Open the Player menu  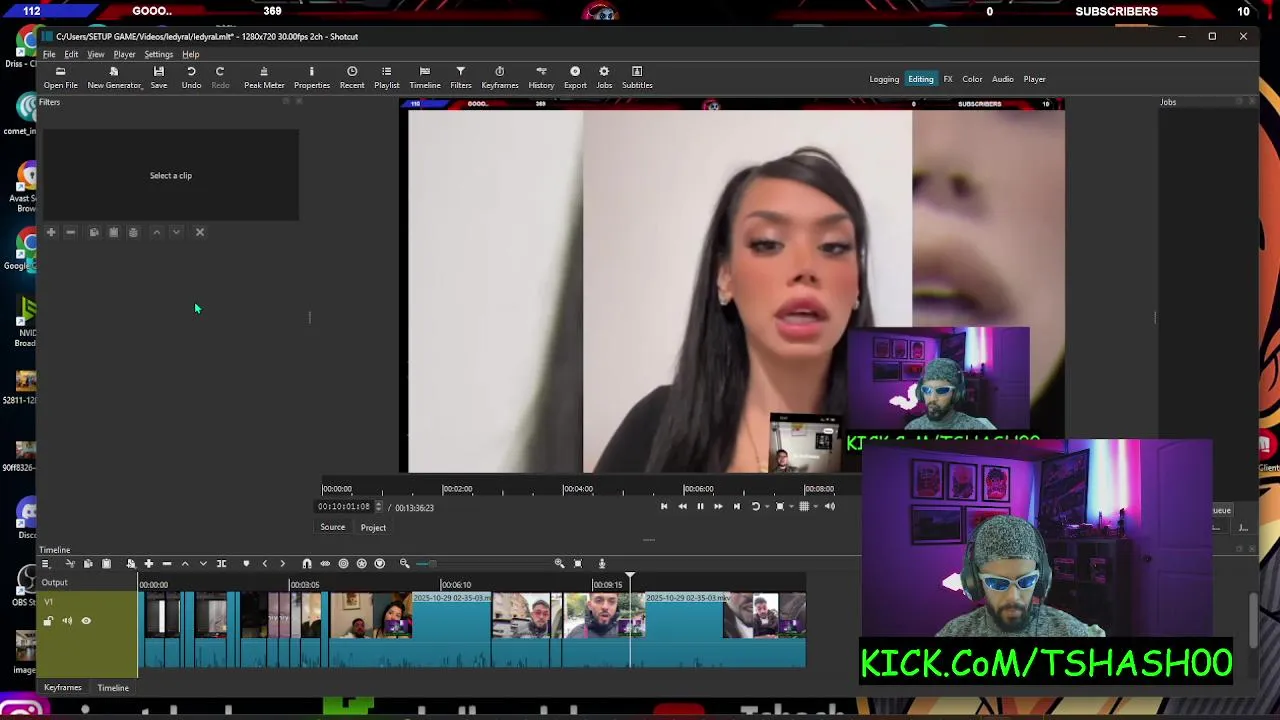124,54
